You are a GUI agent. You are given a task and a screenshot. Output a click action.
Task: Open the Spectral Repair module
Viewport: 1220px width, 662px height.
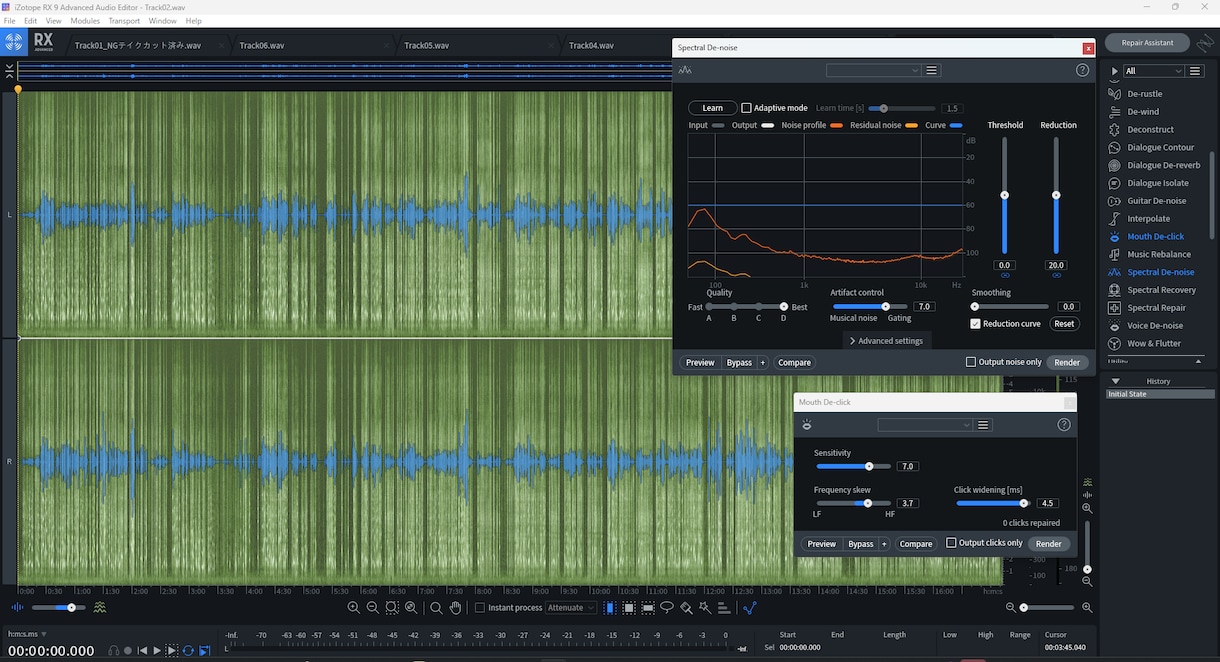[x=1156, y=308]
